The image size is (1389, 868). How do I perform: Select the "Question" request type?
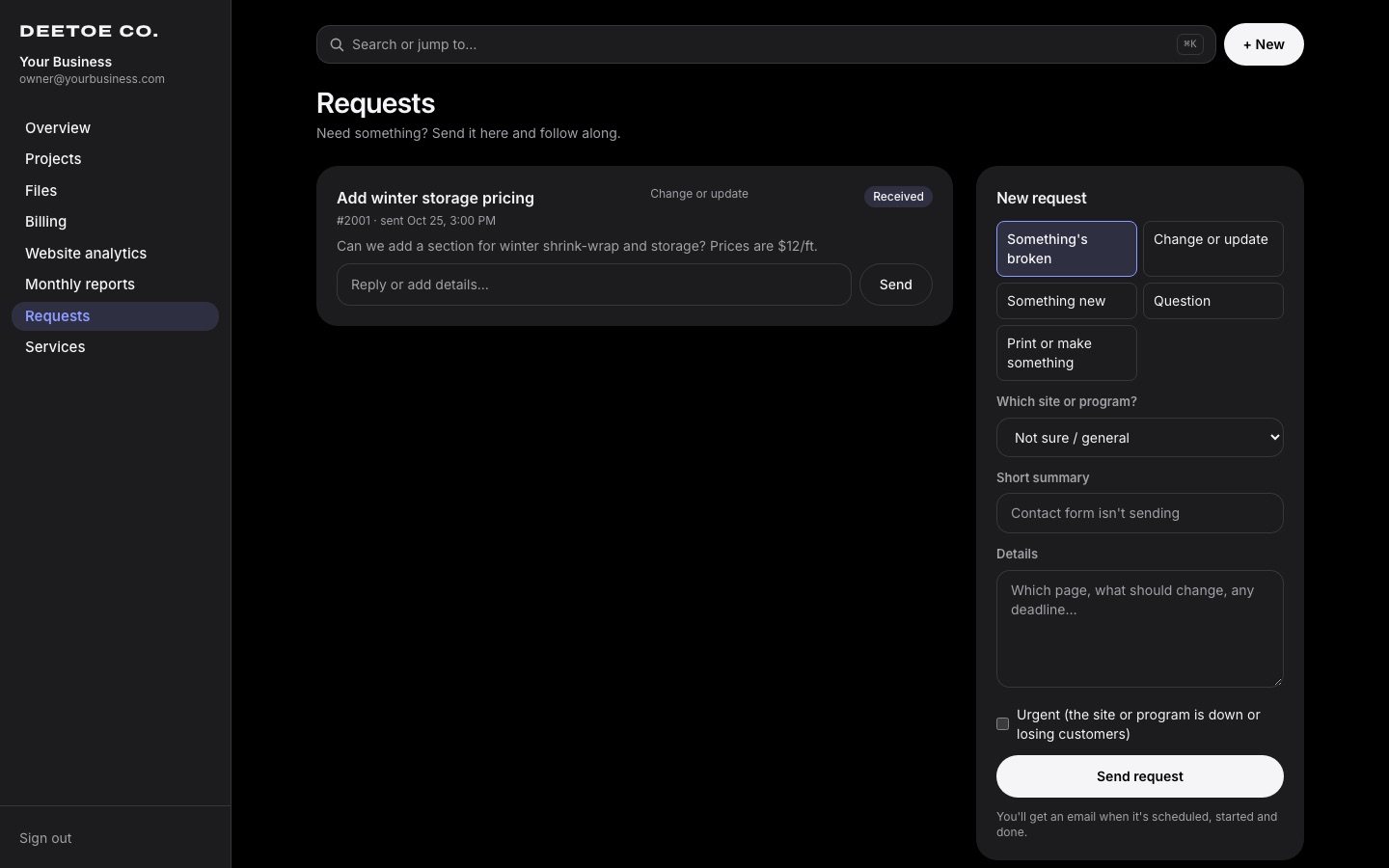[1212, 301]
